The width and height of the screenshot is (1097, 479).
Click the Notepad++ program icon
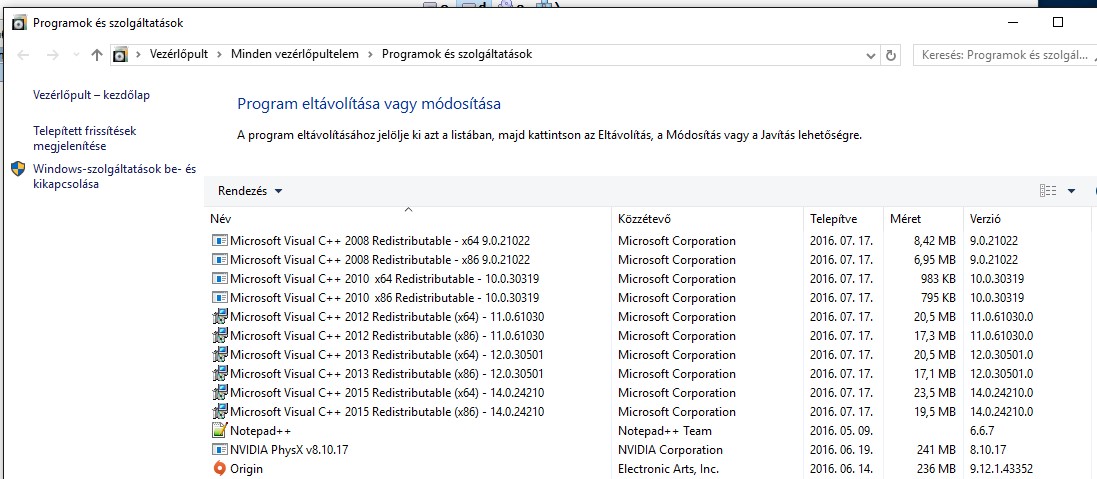coord(220,430)
